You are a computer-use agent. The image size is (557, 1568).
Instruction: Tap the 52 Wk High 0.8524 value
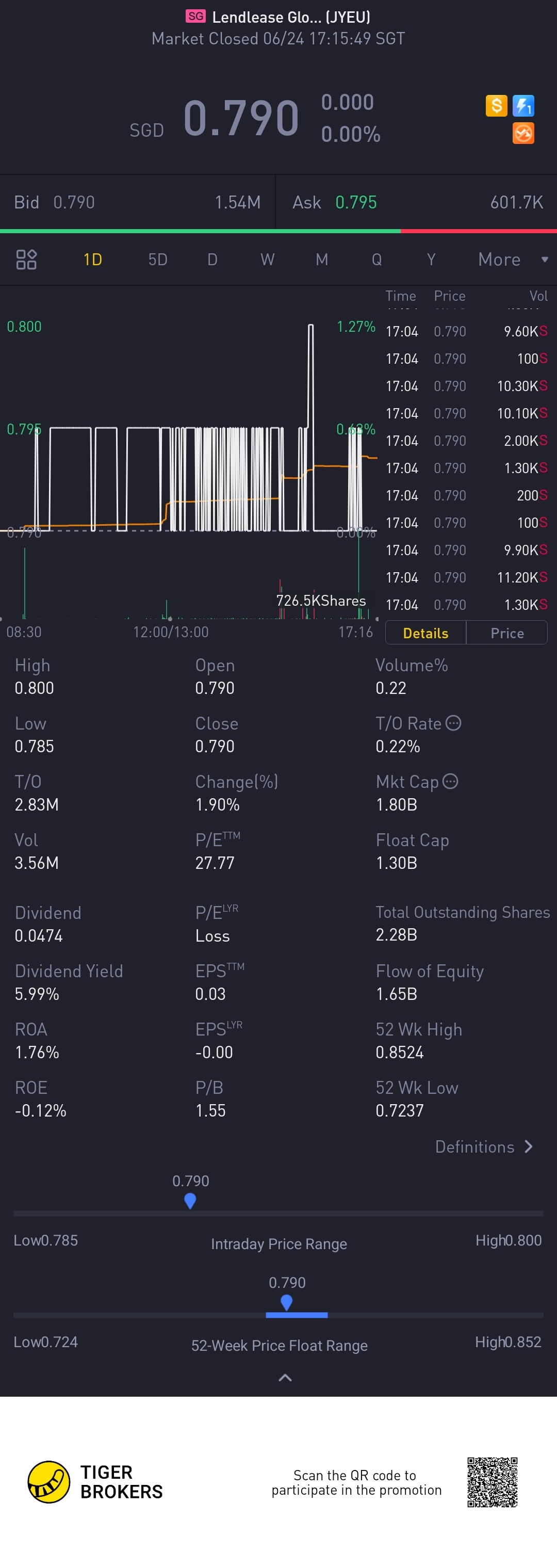(x=399, y=1053)
